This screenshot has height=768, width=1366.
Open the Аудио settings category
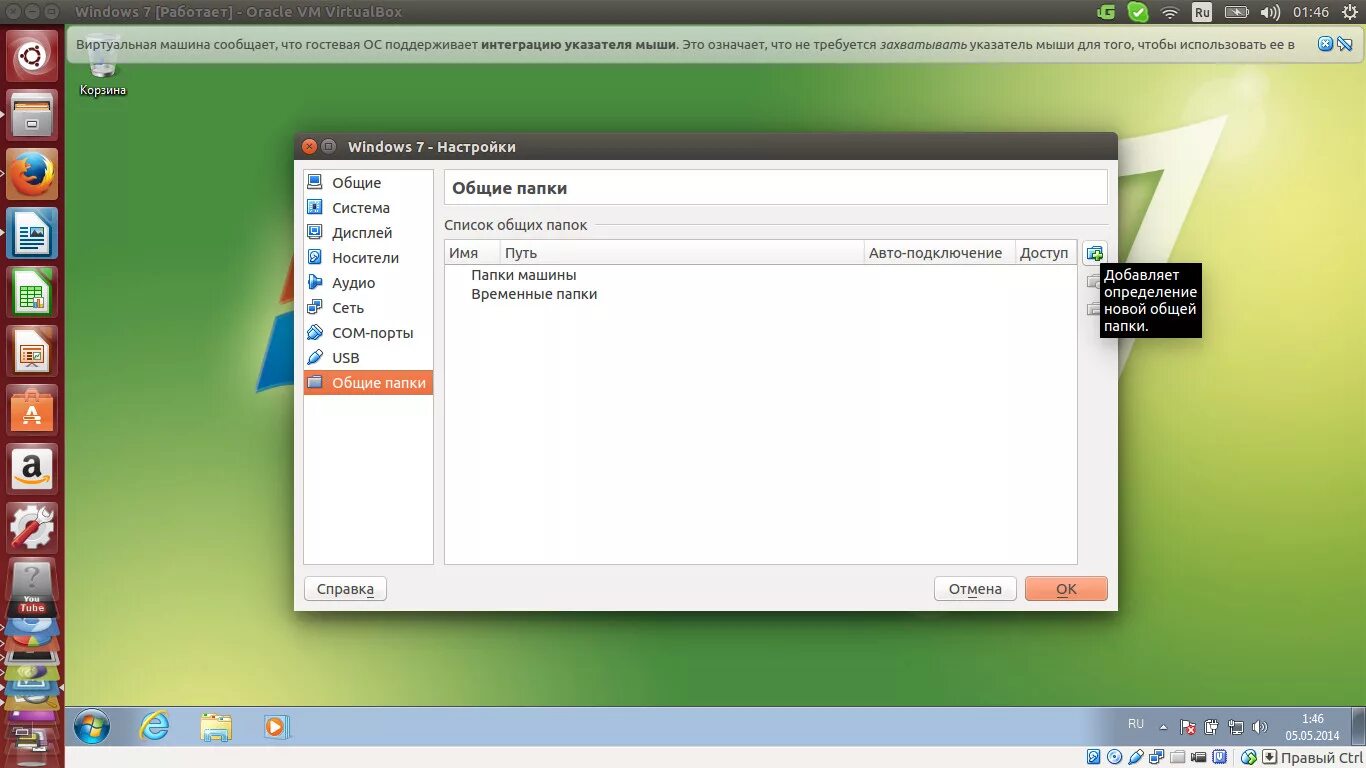pyautogui.click(x=368, y=283)
